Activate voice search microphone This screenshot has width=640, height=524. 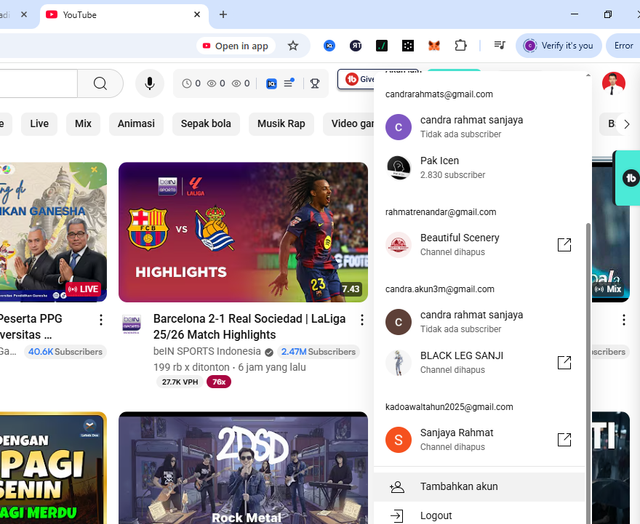click(x=149, y=83)
